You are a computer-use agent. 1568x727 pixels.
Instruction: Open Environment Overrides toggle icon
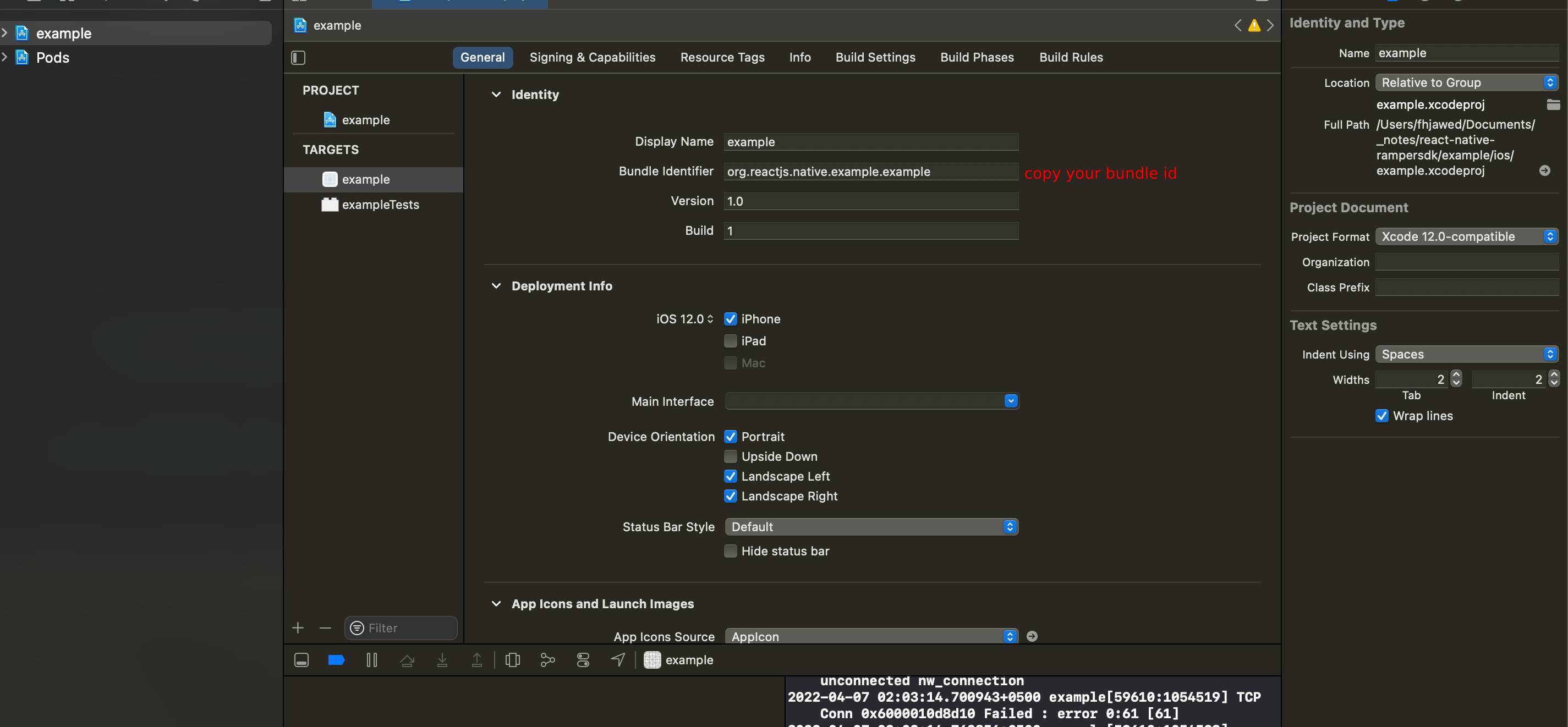pyautogui.click(x=583, y=660)
